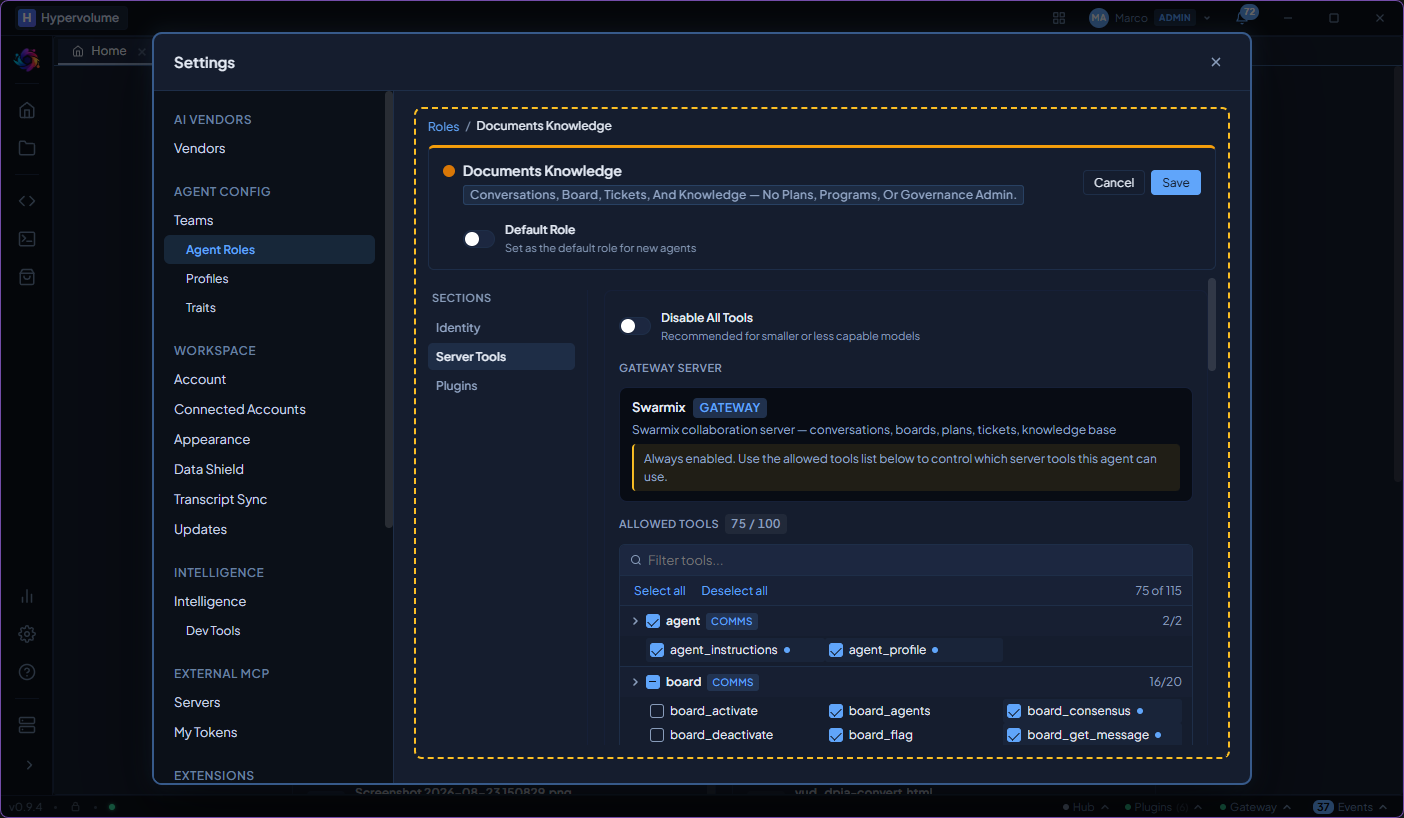Click the Hypervolume H logo icon
This screenshot has width=1404, height=818.
tap(27, 18)
